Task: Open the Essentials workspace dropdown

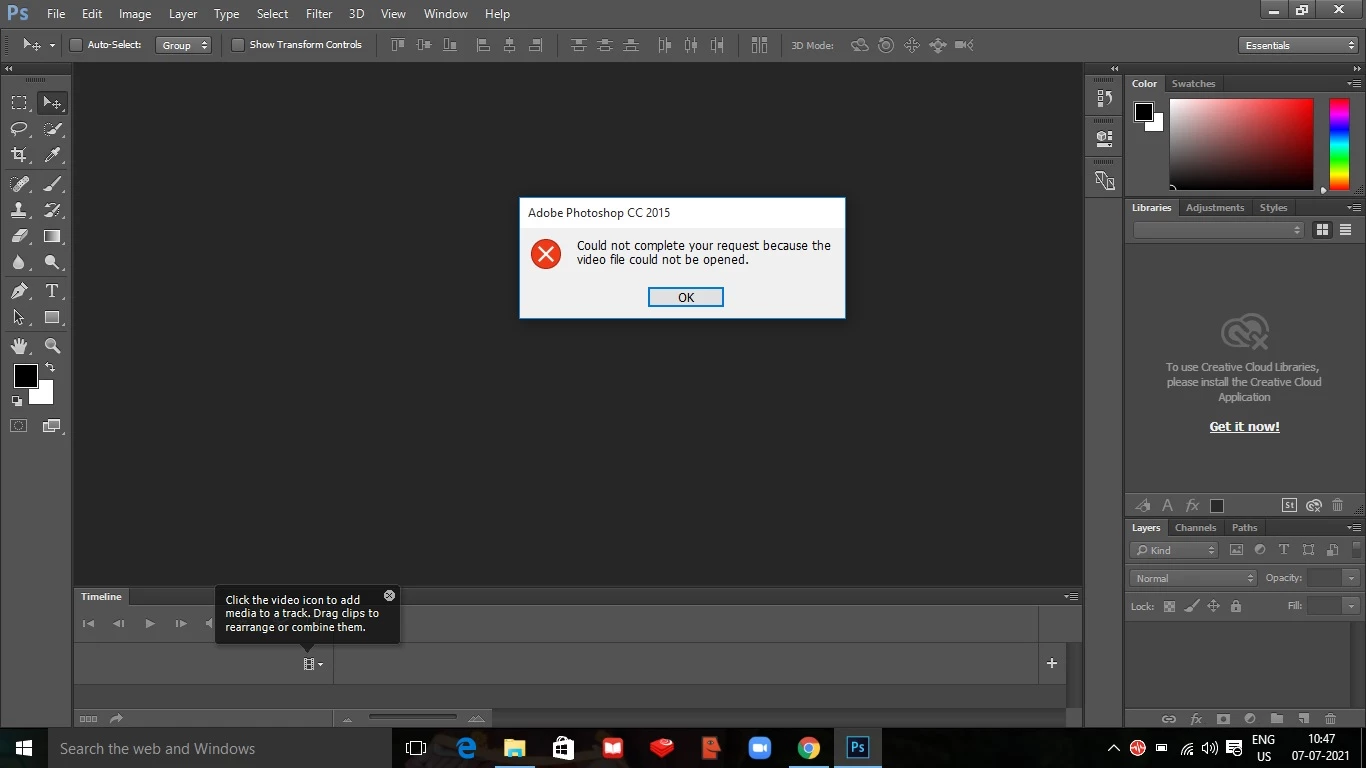Action: pos(1297,45)
